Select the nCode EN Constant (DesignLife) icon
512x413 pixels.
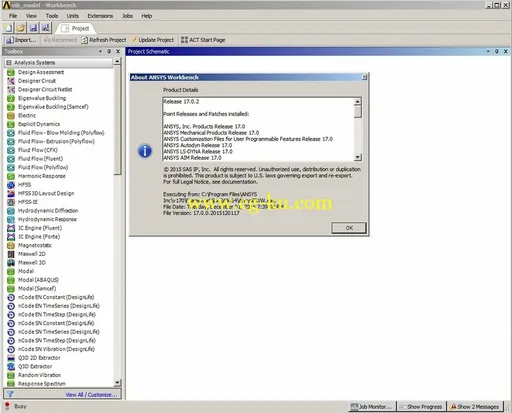(11, 298)
